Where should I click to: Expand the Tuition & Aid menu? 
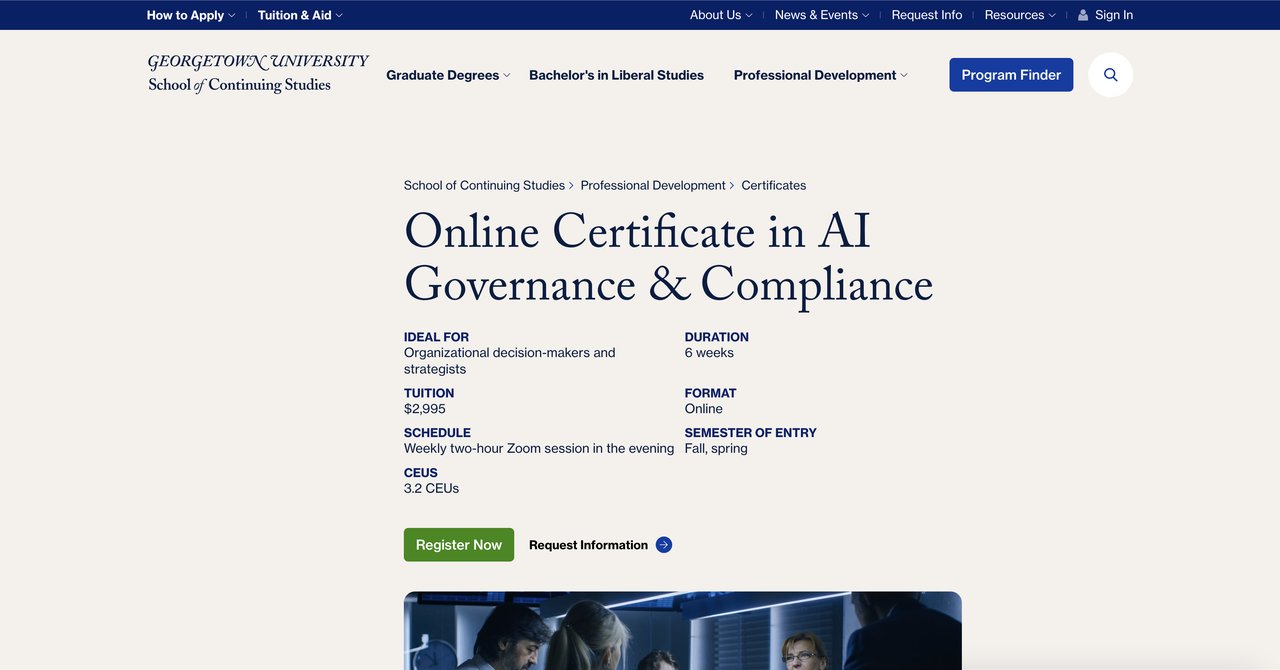click(x=300, y=15)
